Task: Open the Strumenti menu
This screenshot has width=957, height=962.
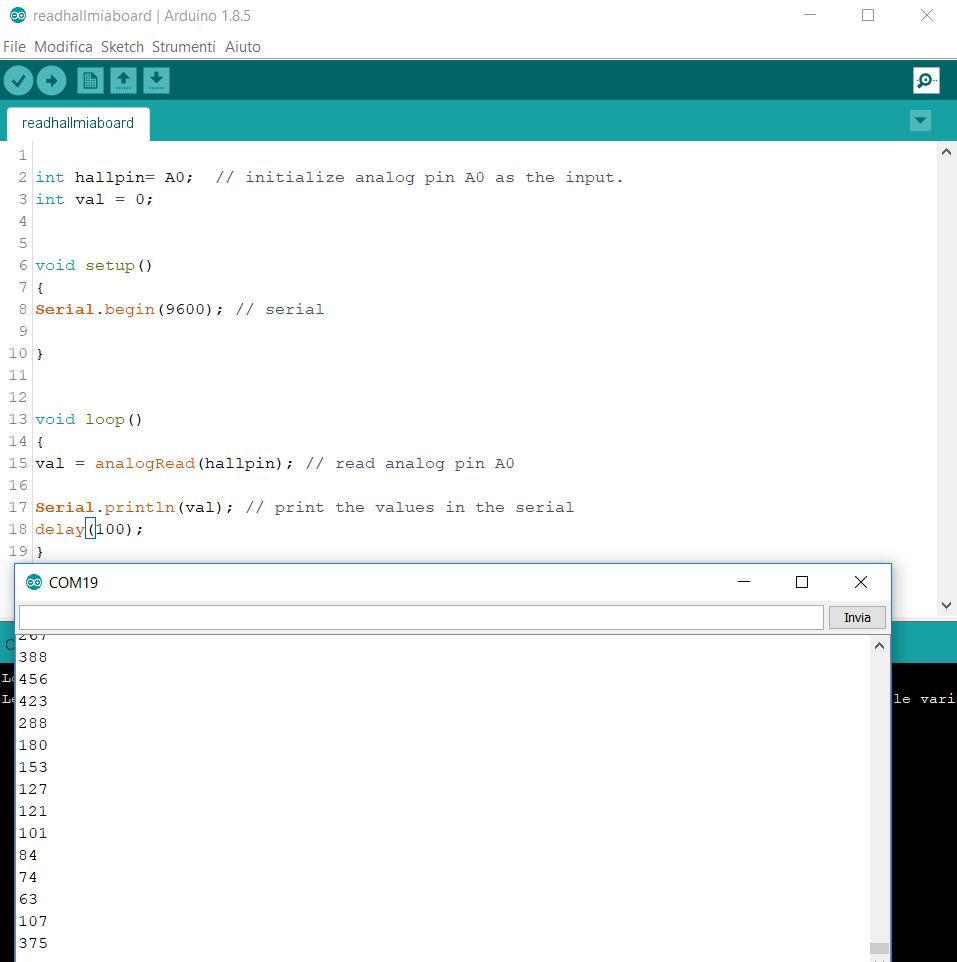Action: click(x=183, y=47)
